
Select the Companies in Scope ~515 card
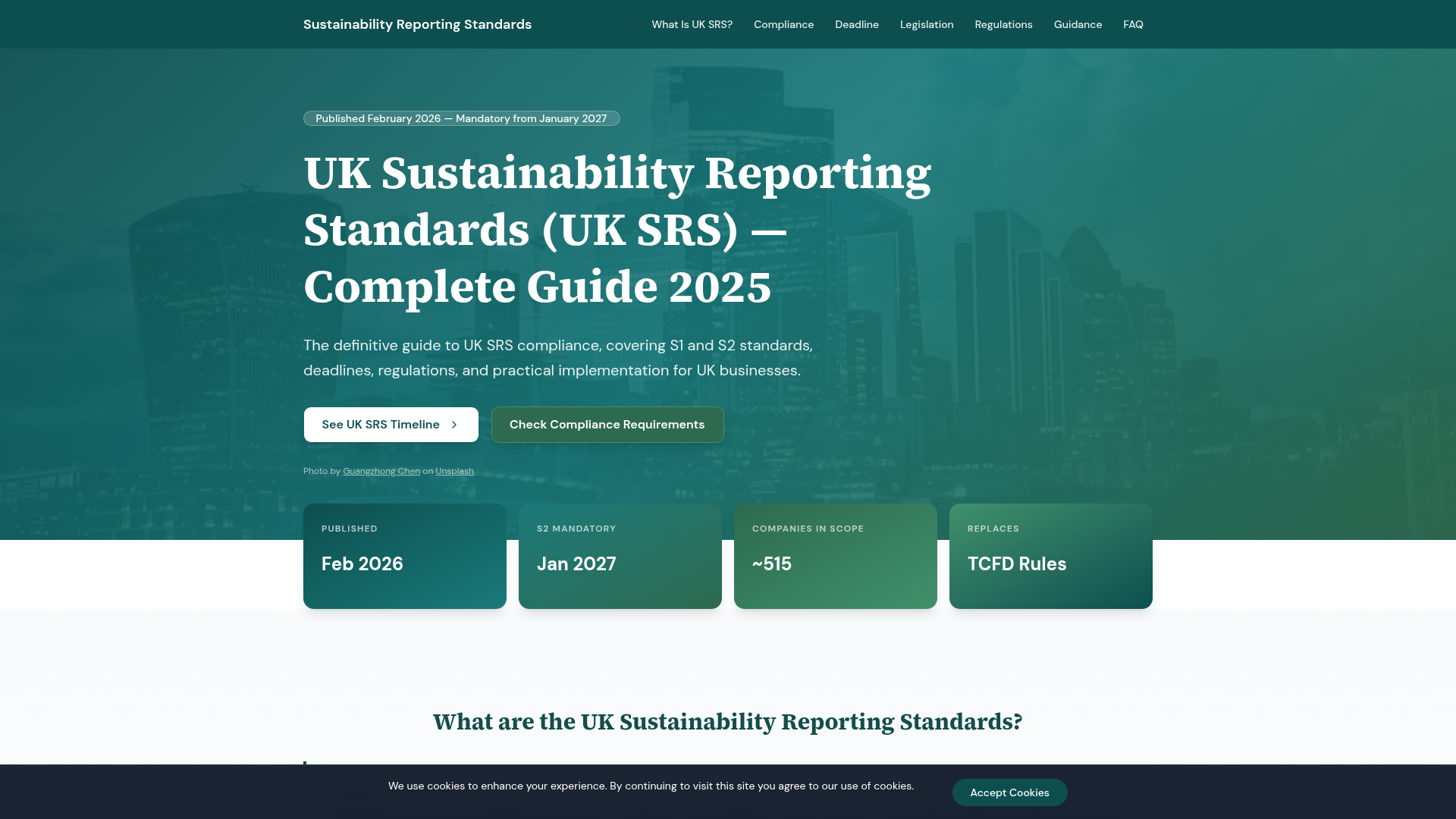pyautogui.click(x=836, y=556)
